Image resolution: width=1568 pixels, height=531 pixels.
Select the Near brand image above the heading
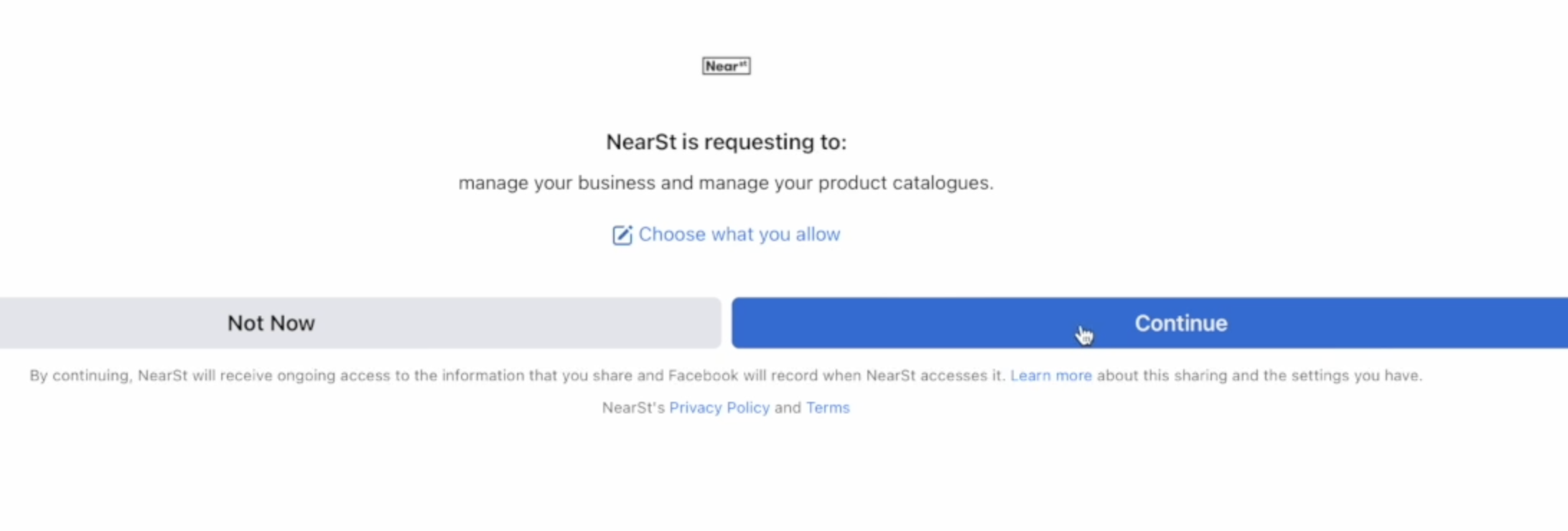point(726,66)
